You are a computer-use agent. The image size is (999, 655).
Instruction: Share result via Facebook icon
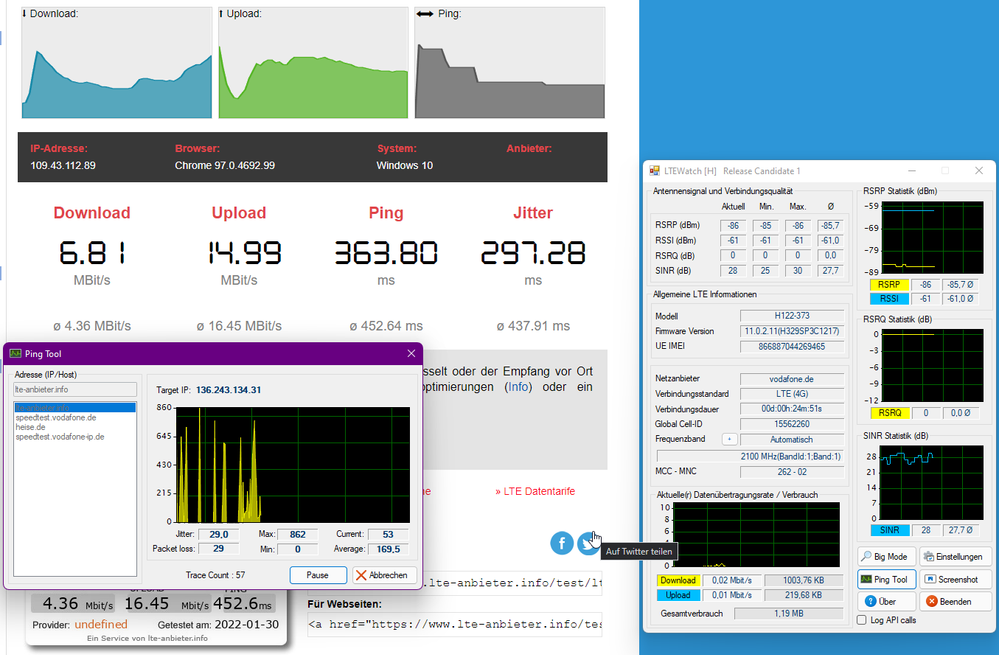(561, 543)
